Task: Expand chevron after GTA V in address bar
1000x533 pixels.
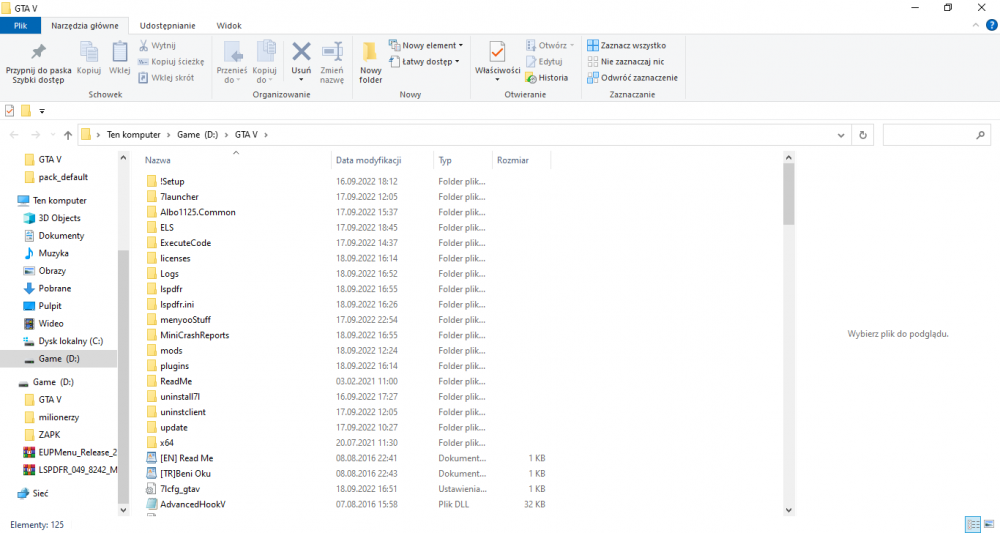Action: pos(266,135)
